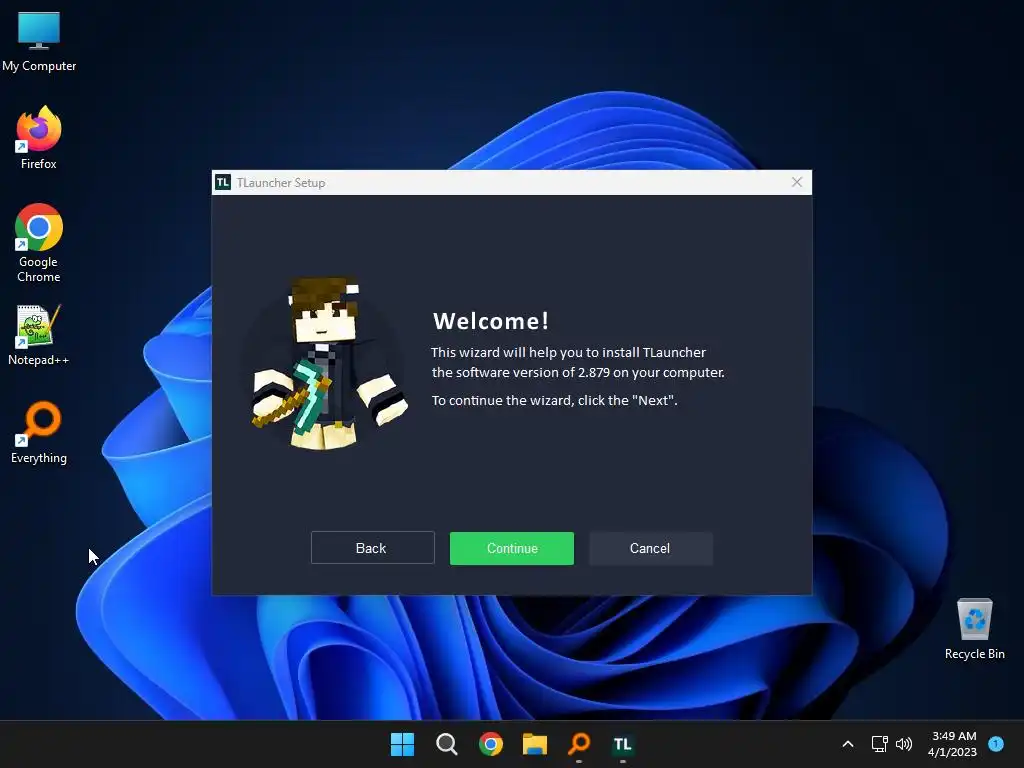Select the Everything desktop shortcut
This screenshot has width=1024, height=768.
click(39, 432)
